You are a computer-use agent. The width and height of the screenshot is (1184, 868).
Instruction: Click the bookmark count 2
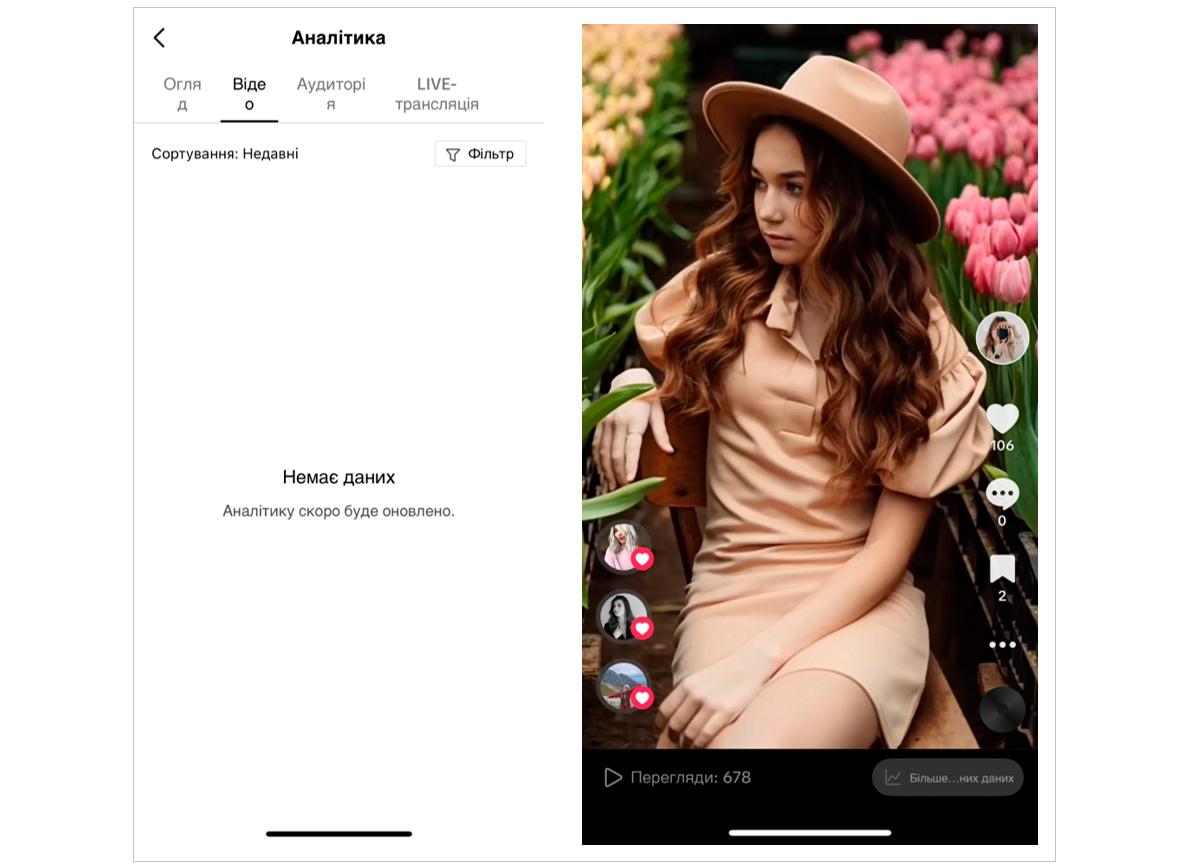(x=1002, y=596)
